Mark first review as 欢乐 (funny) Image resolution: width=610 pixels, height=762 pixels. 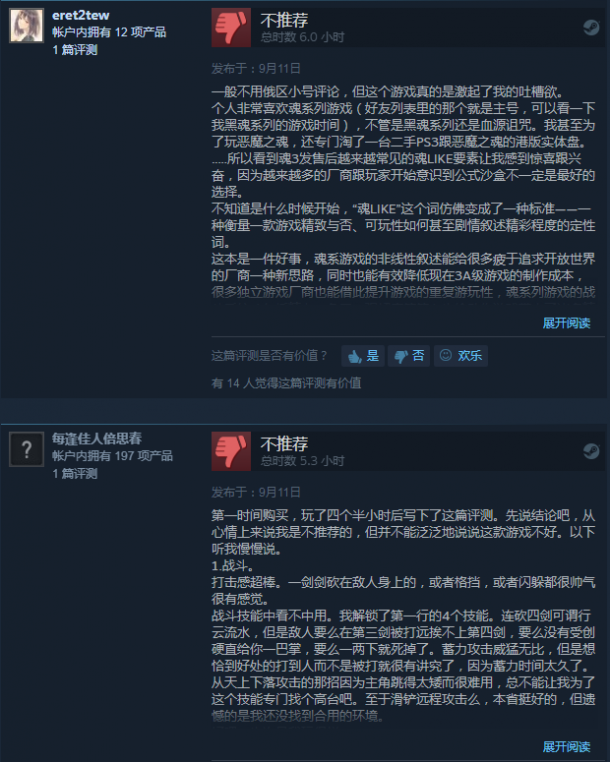tap(461, 356)
